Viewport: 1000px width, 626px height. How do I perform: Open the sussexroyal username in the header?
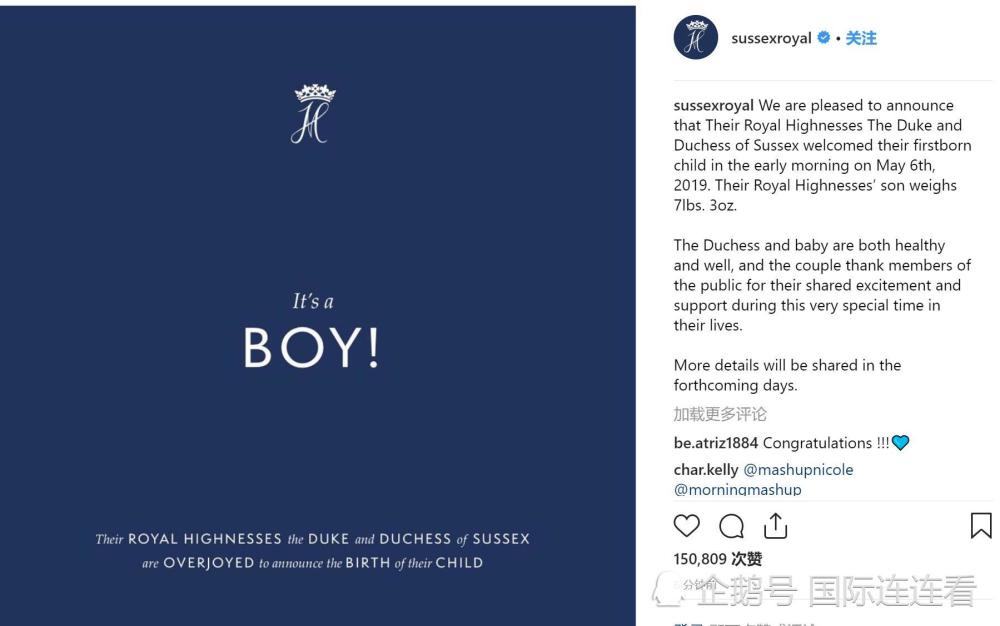pos(771,38)
